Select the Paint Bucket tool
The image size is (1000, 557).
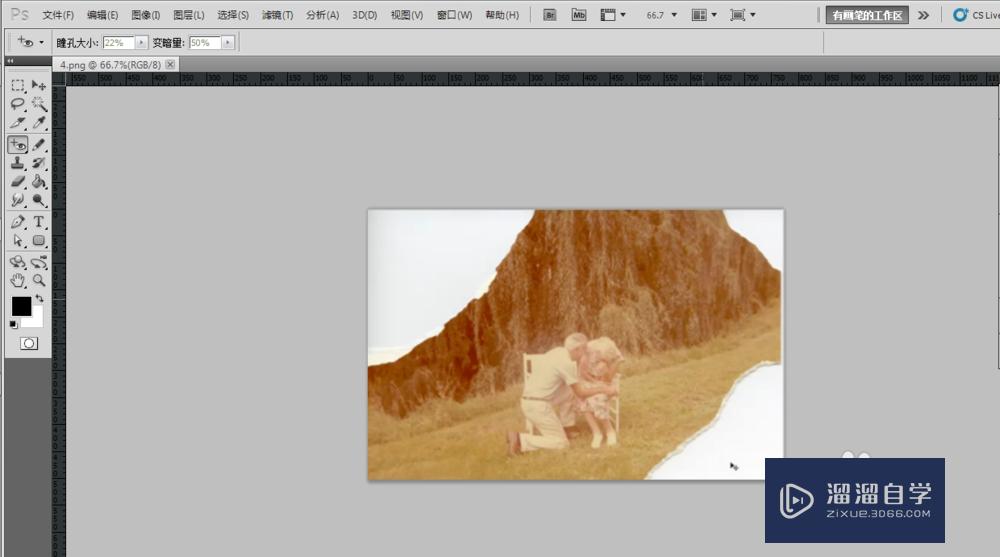click(x=39, y=182)
